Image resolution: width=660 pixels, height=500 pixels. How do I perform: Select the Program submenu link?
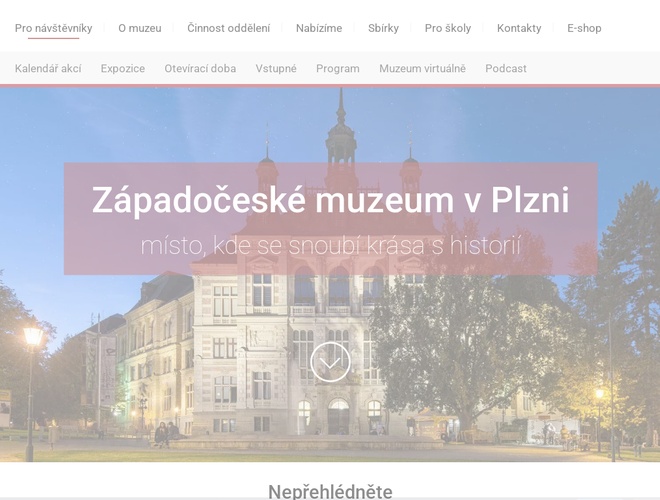tap(337, 68)
